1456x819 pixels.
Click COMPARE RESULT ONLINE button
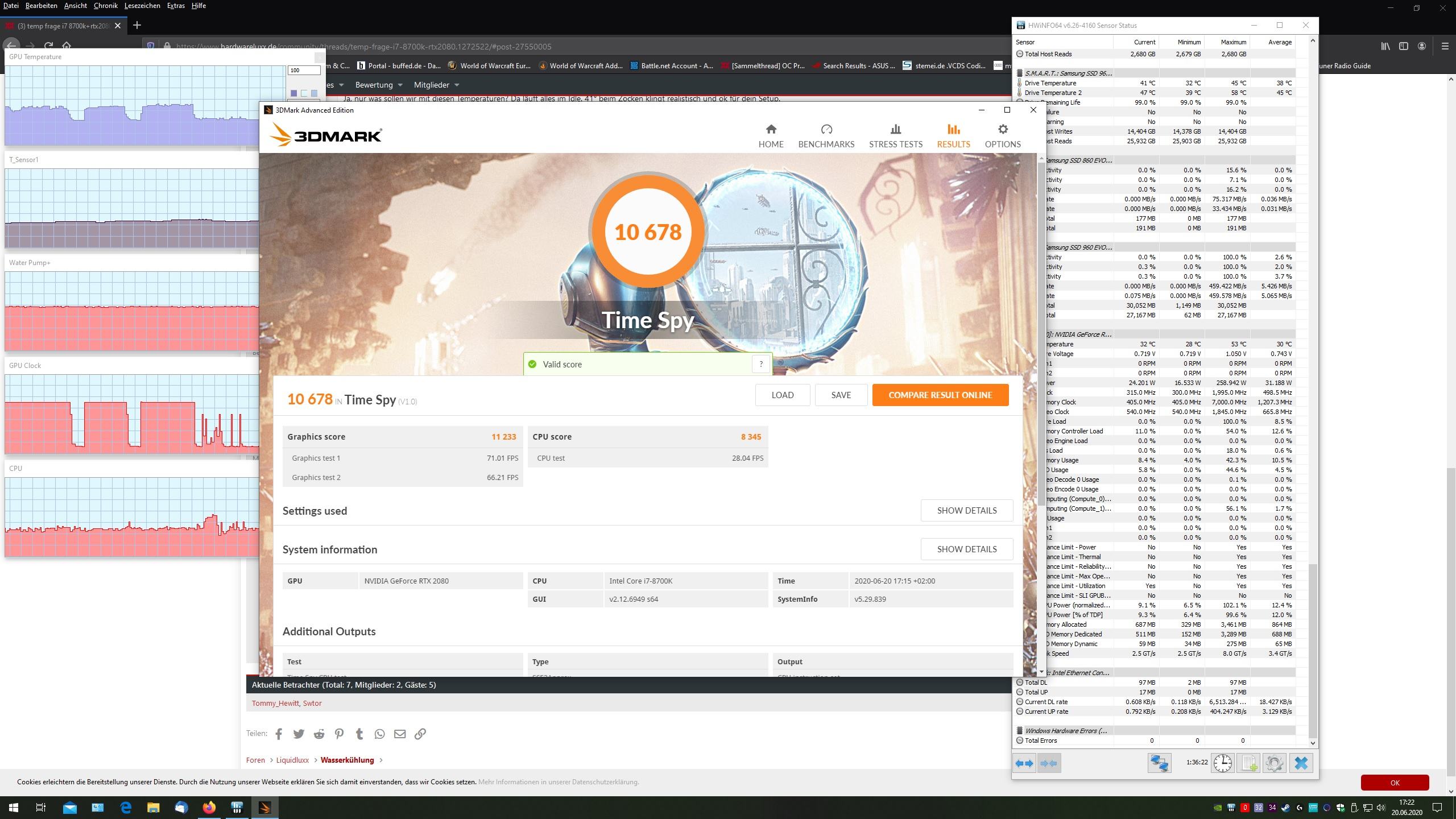[x=940, y=395]
